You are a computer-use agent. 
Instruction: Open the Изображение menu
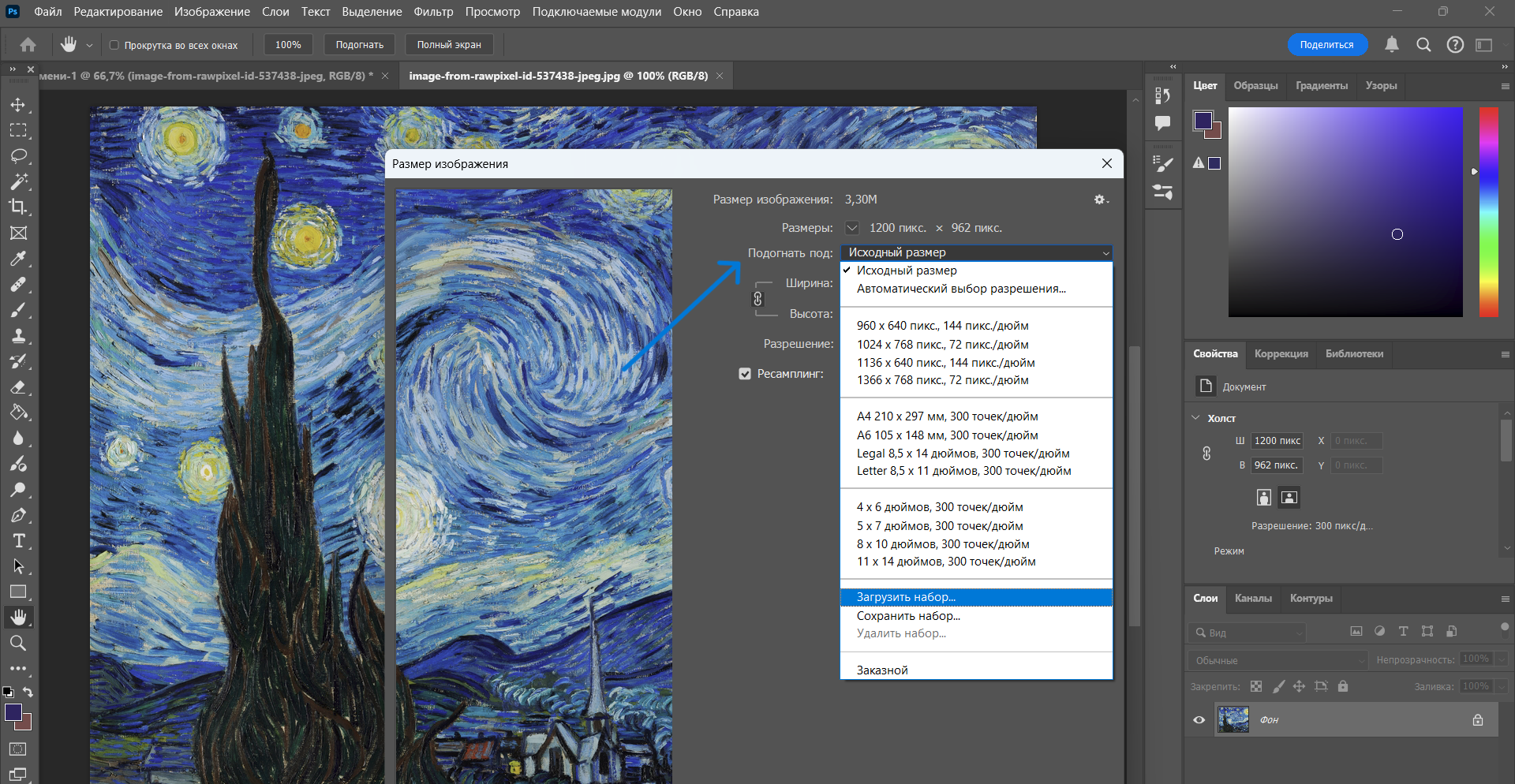point(212,12)
